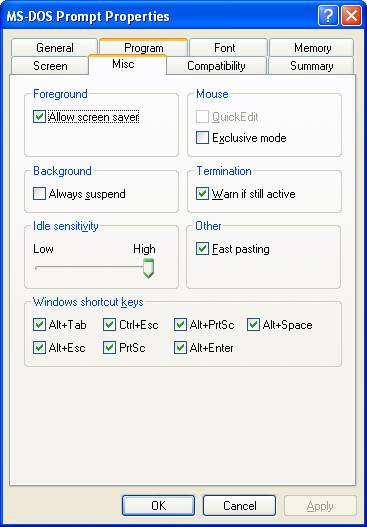Image resolution: width=367 pixels, height=527 pixels.
Task: Click the Windows shortcut keys group label
Action: [88, 302]
